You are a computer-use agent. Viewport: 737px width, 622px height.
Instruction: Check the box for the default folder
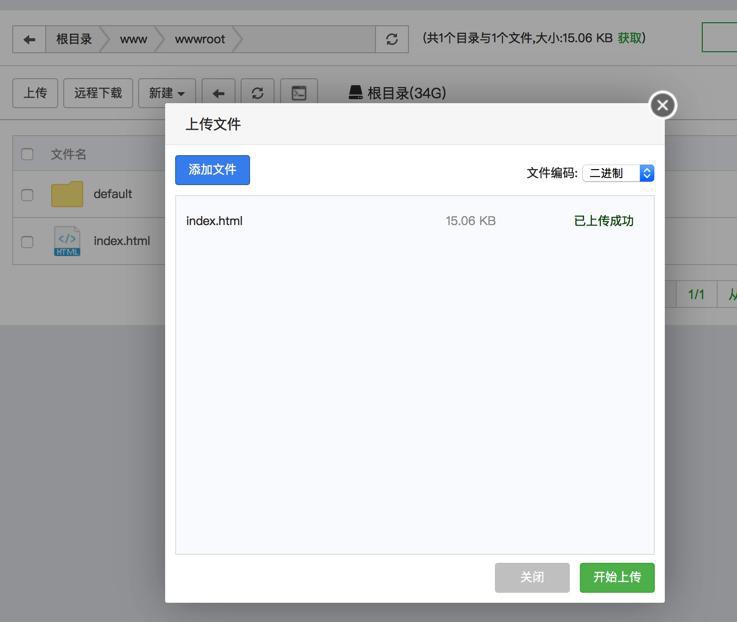27,195
